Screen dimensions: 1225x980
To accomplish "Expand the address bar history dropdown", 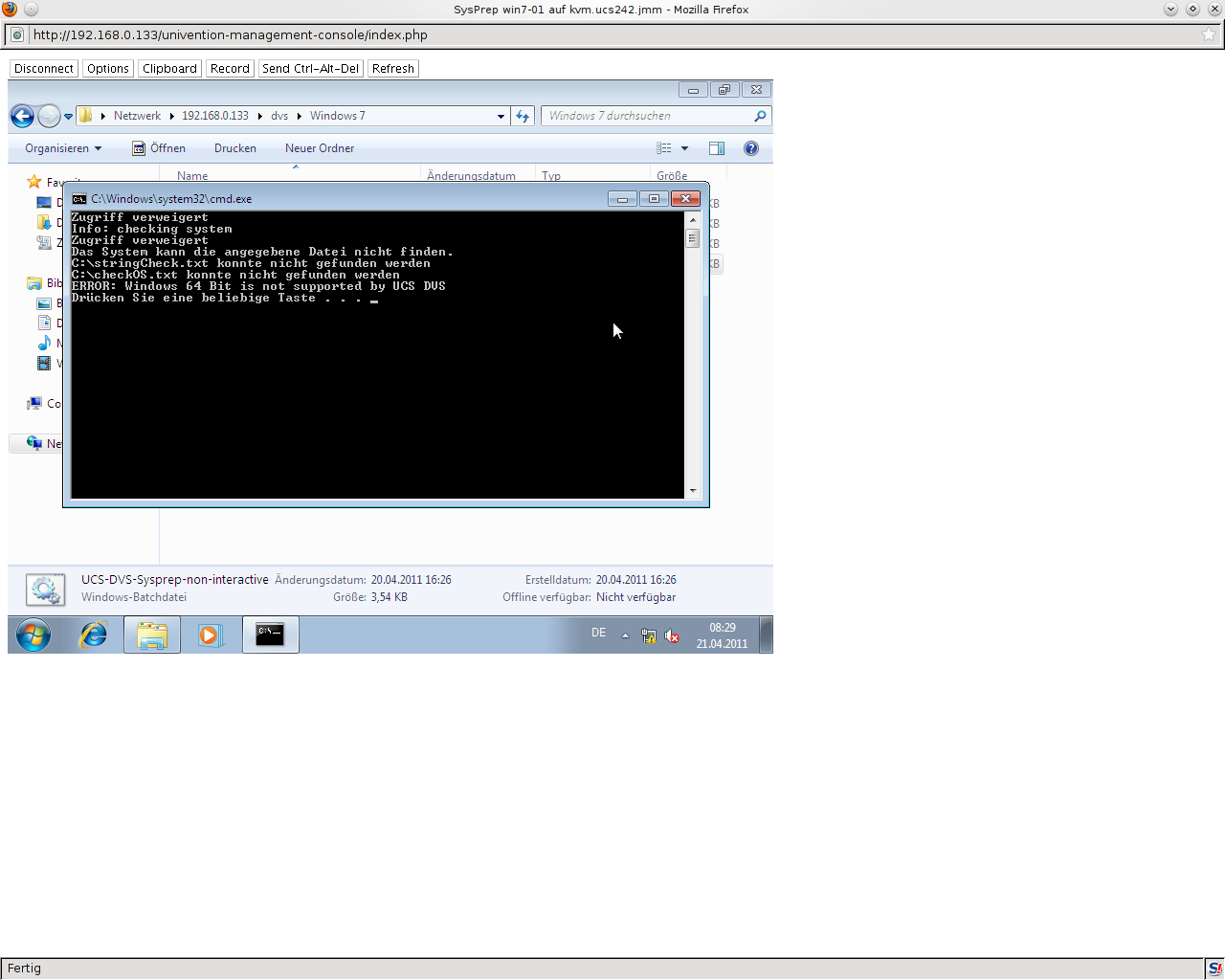I will pyautogui.click(x=501, y=116).
